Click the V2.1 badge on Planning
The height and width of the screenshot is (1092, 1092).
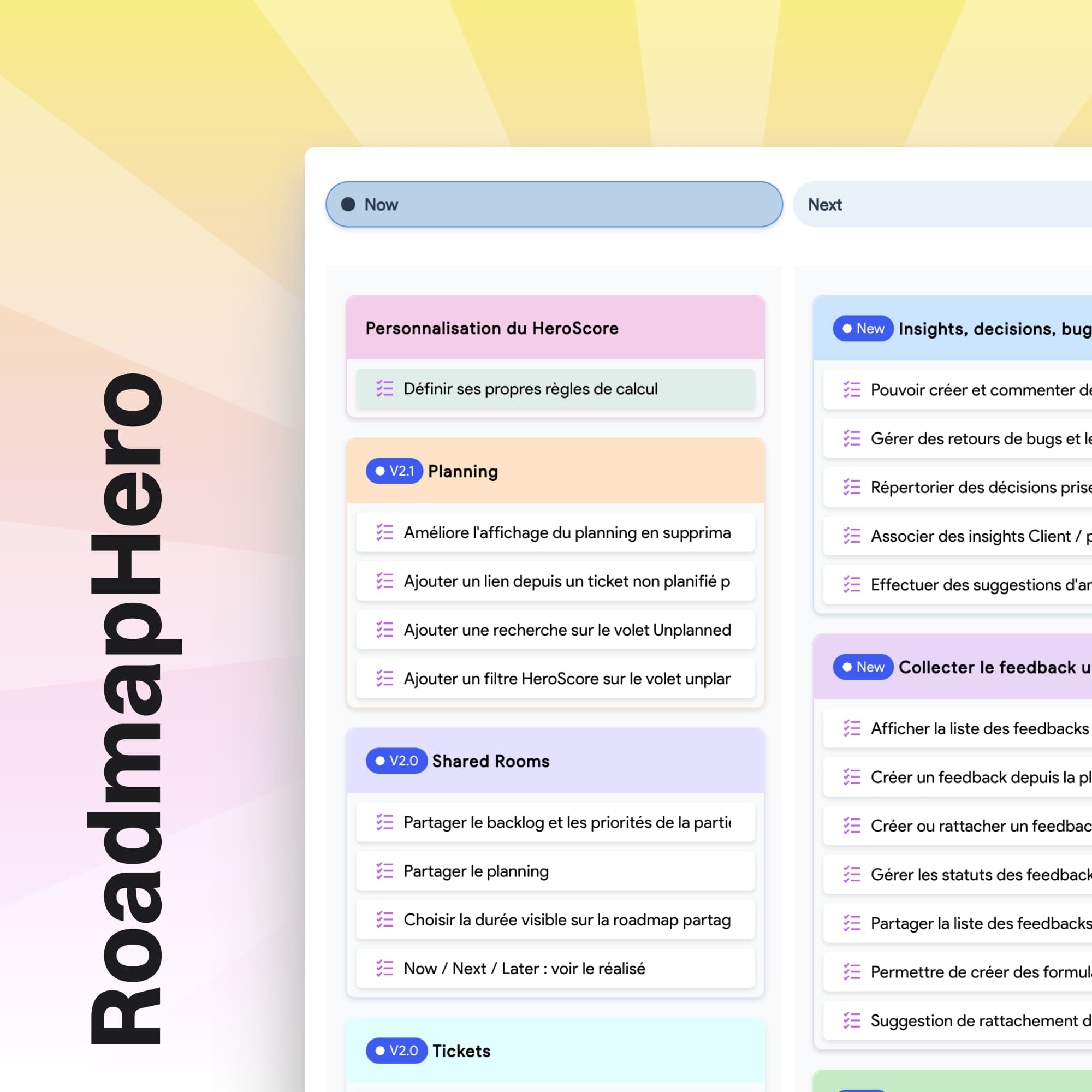394,471
